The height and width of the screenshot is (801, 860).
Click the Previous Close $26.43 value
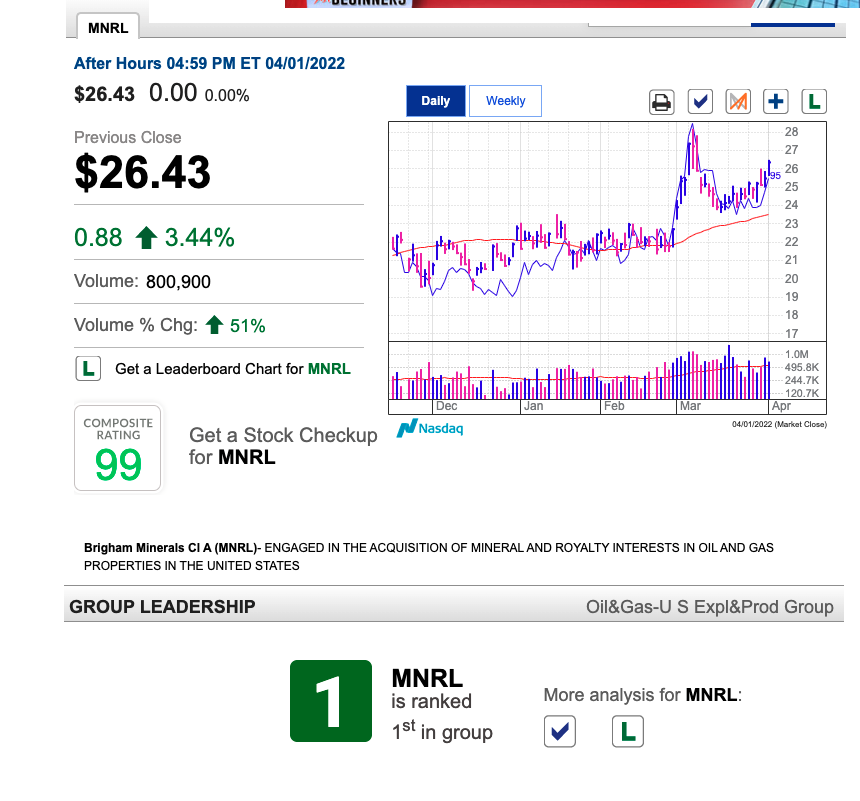143,172
